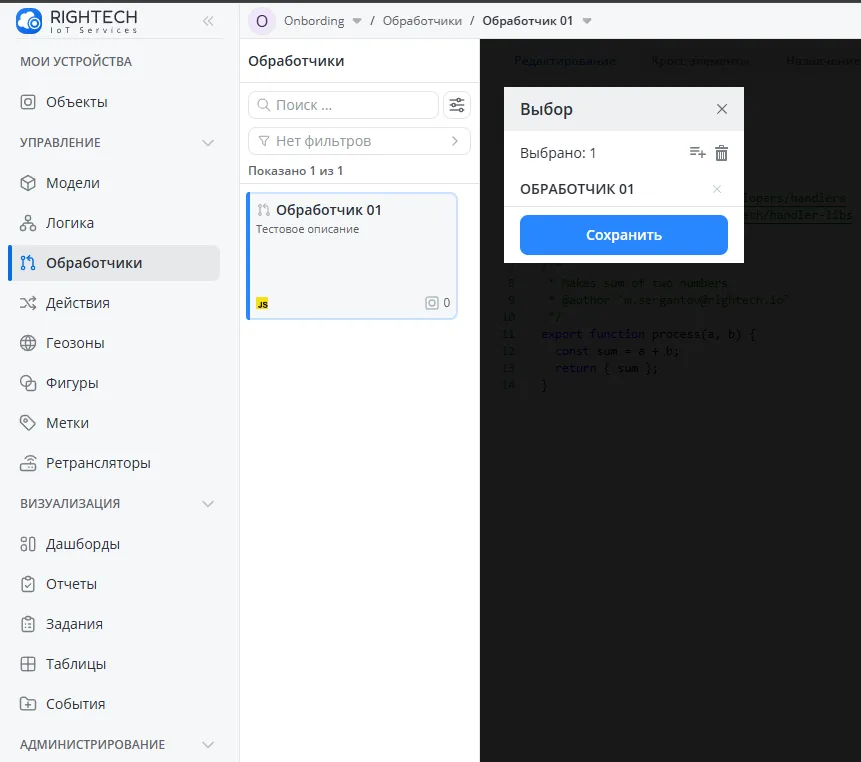
Task: Click the objects count icon on card
Action: [x=432, y=303]
